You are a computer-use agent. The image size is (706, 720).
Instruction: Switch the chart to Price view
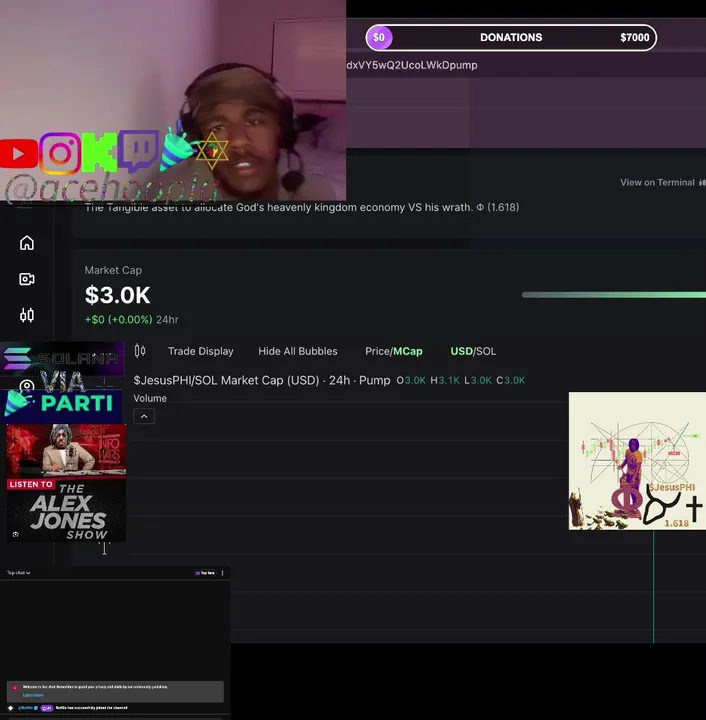(x=377, y=351)
